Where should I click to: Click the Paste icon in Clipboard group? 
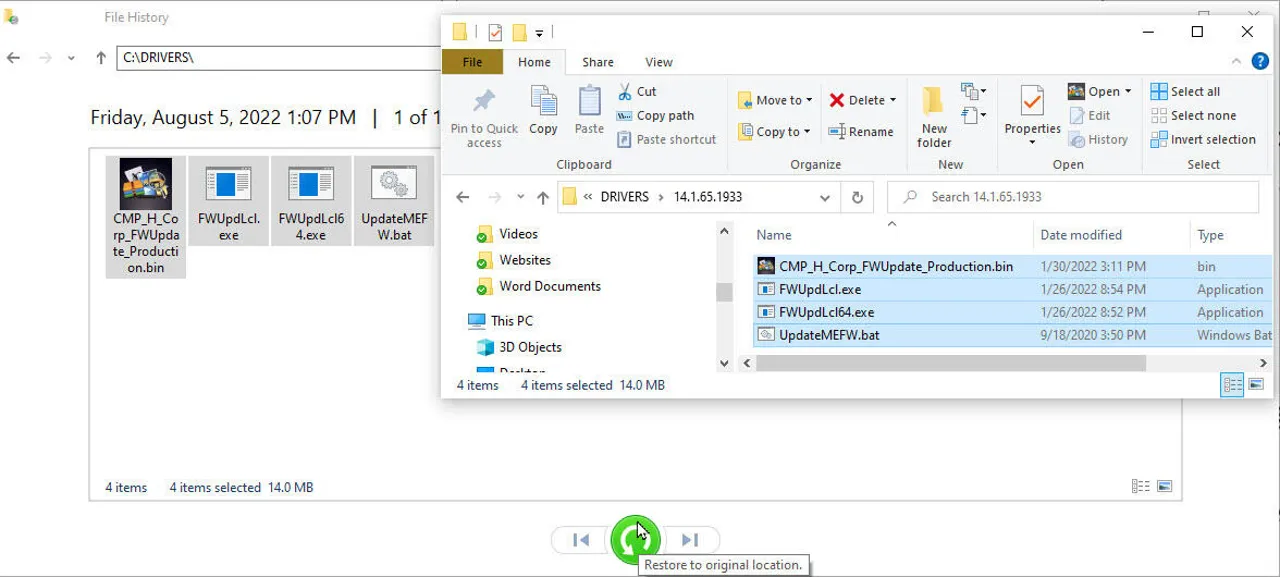click(x=589, y=104)
